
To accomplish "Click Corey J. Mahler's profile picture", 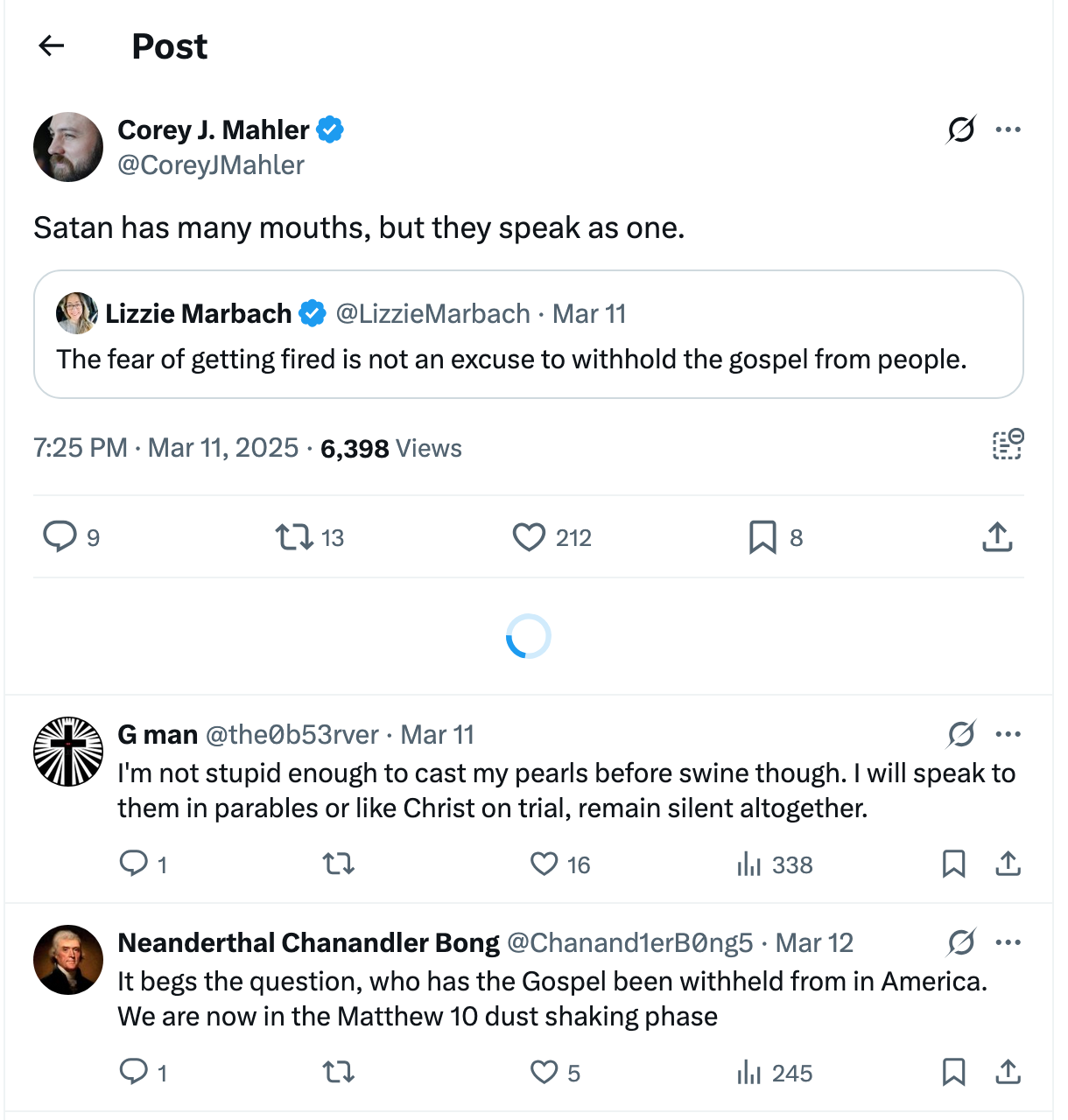I will click(67, 146).
